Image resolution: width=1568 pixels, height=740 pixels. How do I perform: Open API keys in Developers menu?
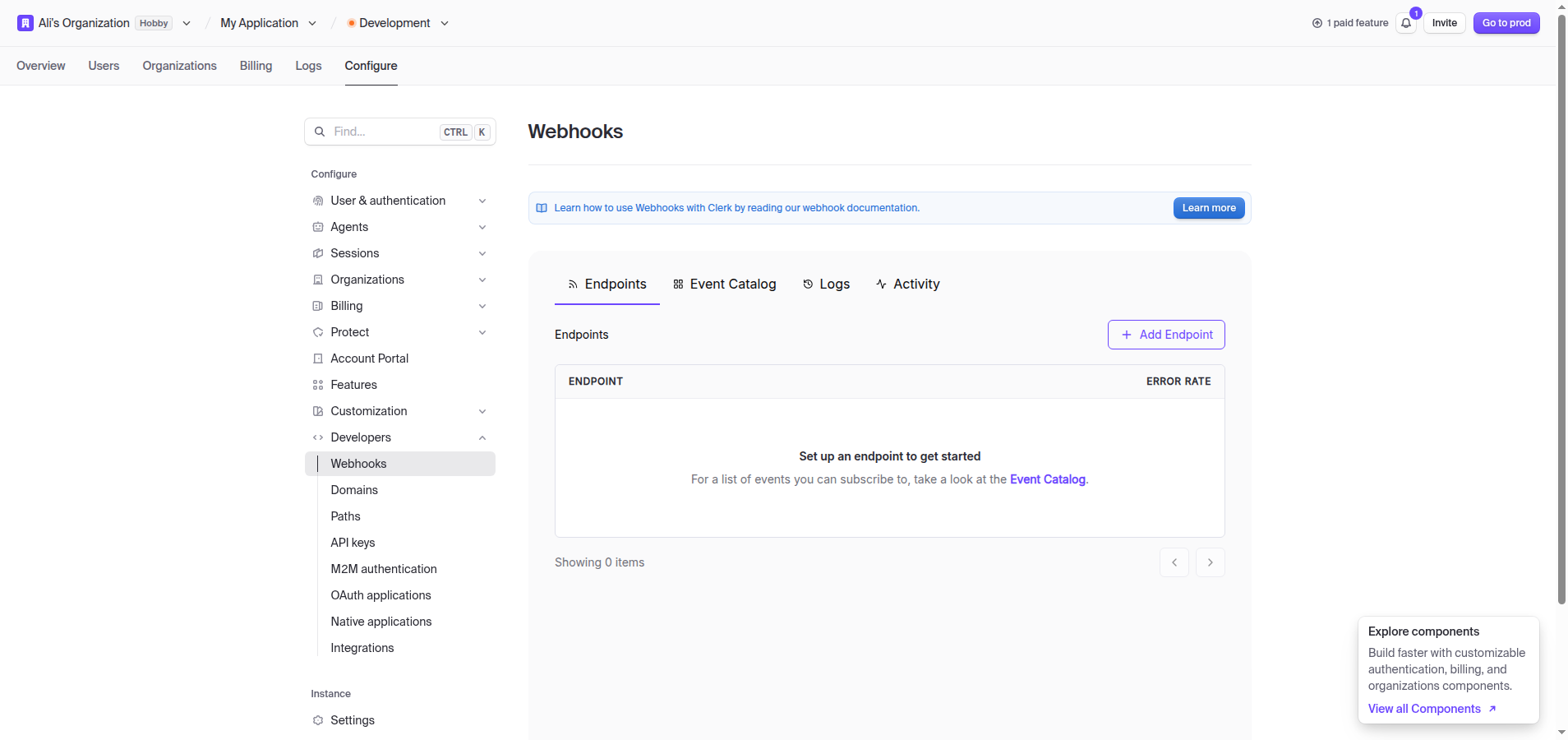353,543
